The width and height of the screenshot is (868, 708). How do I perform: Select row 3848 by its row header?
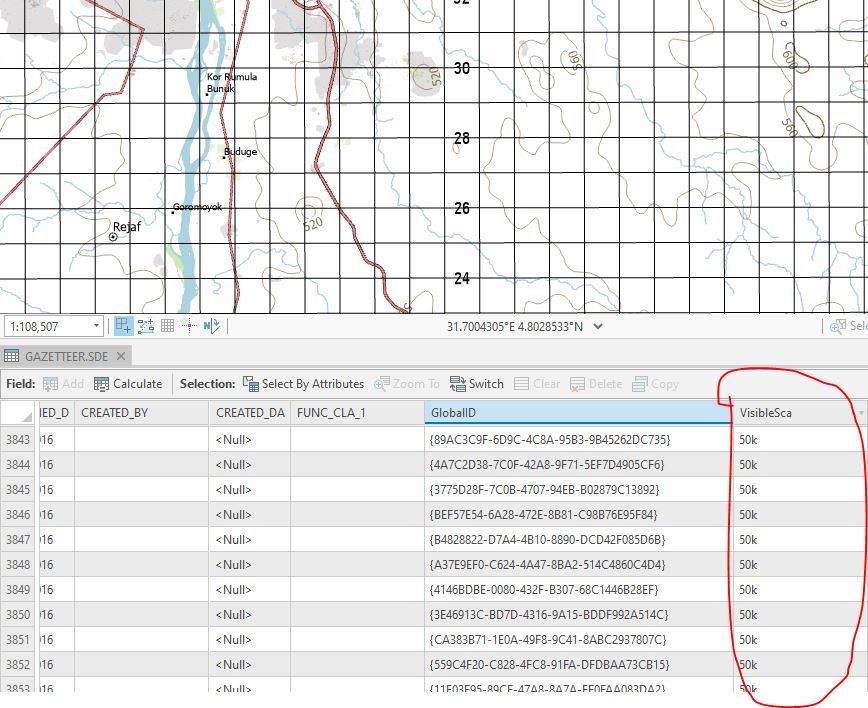18,565
